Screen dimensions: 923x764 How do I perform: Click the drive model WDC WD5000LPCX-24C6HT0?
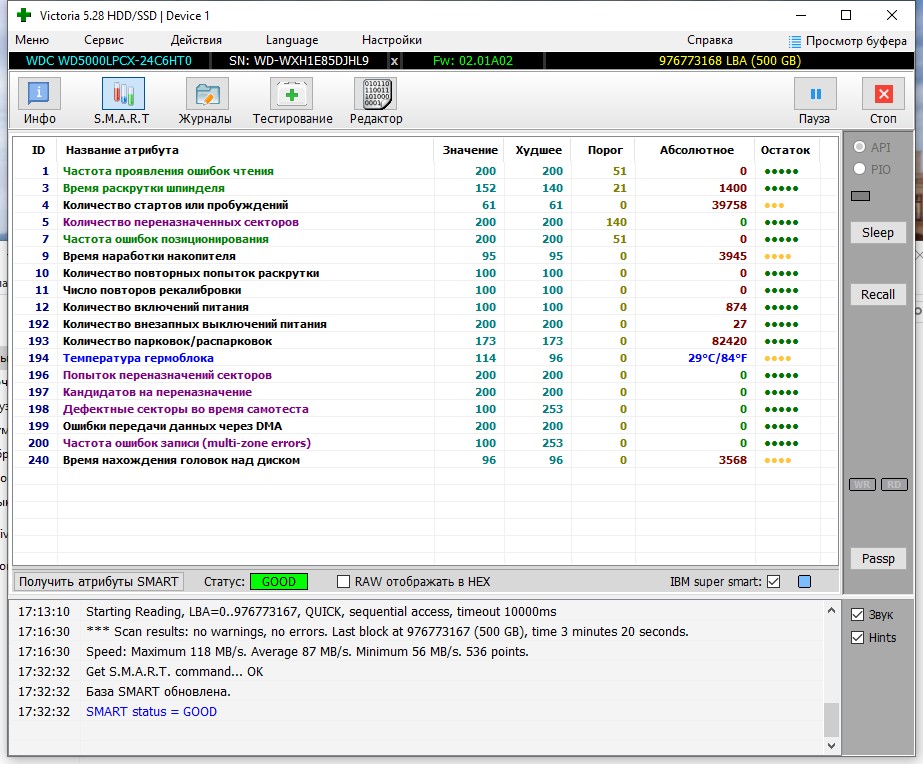pos(109,61)
